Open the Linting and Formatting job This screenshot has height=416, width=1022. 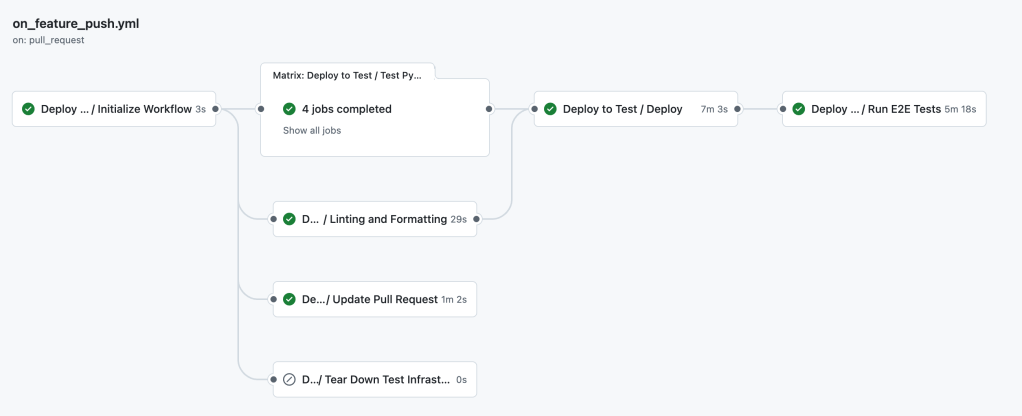pos(374,219)
